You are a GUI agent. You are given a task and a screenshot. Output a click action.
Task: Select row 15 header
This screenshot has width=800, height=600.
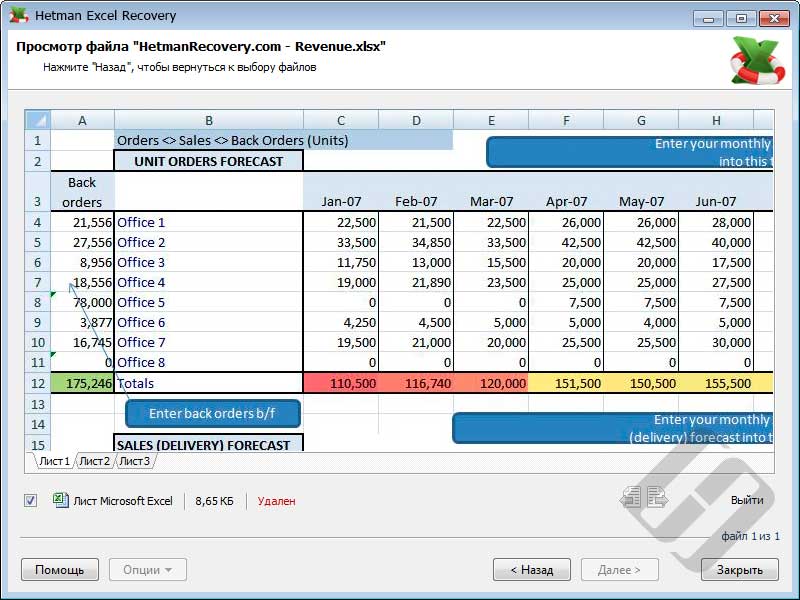[x=38, y=444]
